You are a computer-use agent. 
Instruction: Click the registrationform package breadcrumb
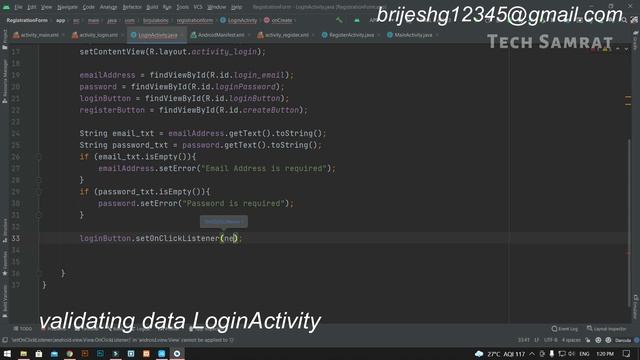click(x=195, y=20)
